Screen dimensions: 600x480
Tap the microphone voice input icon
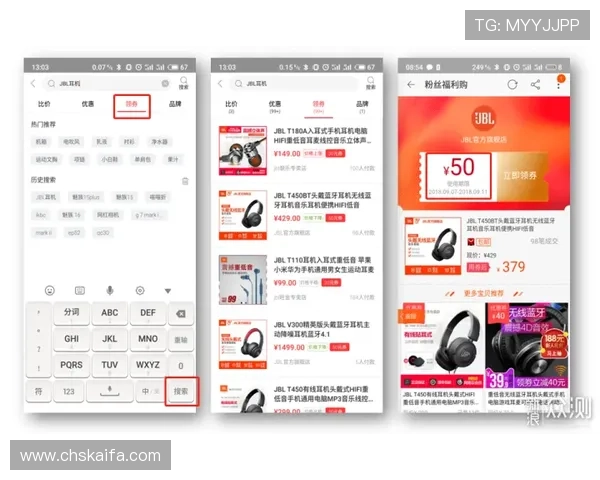[109, 290]
